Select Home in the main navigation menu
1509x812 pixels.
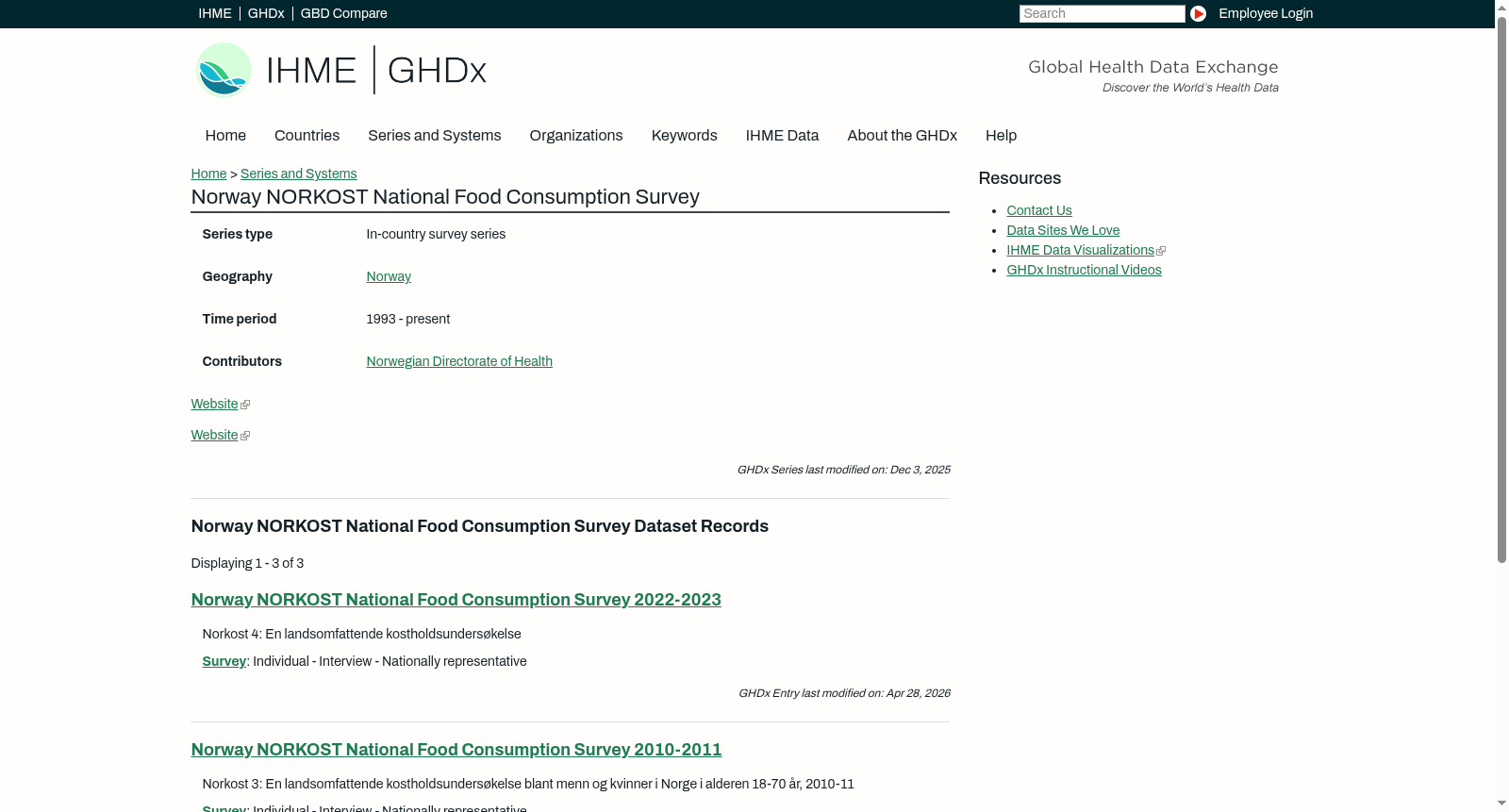coord(225,136)
